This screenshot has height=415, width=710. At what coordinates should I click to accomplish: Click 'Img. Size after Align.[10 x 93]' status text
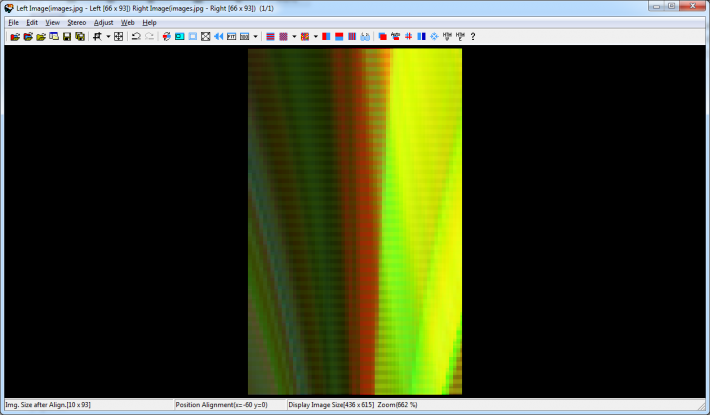click(48, 405)
